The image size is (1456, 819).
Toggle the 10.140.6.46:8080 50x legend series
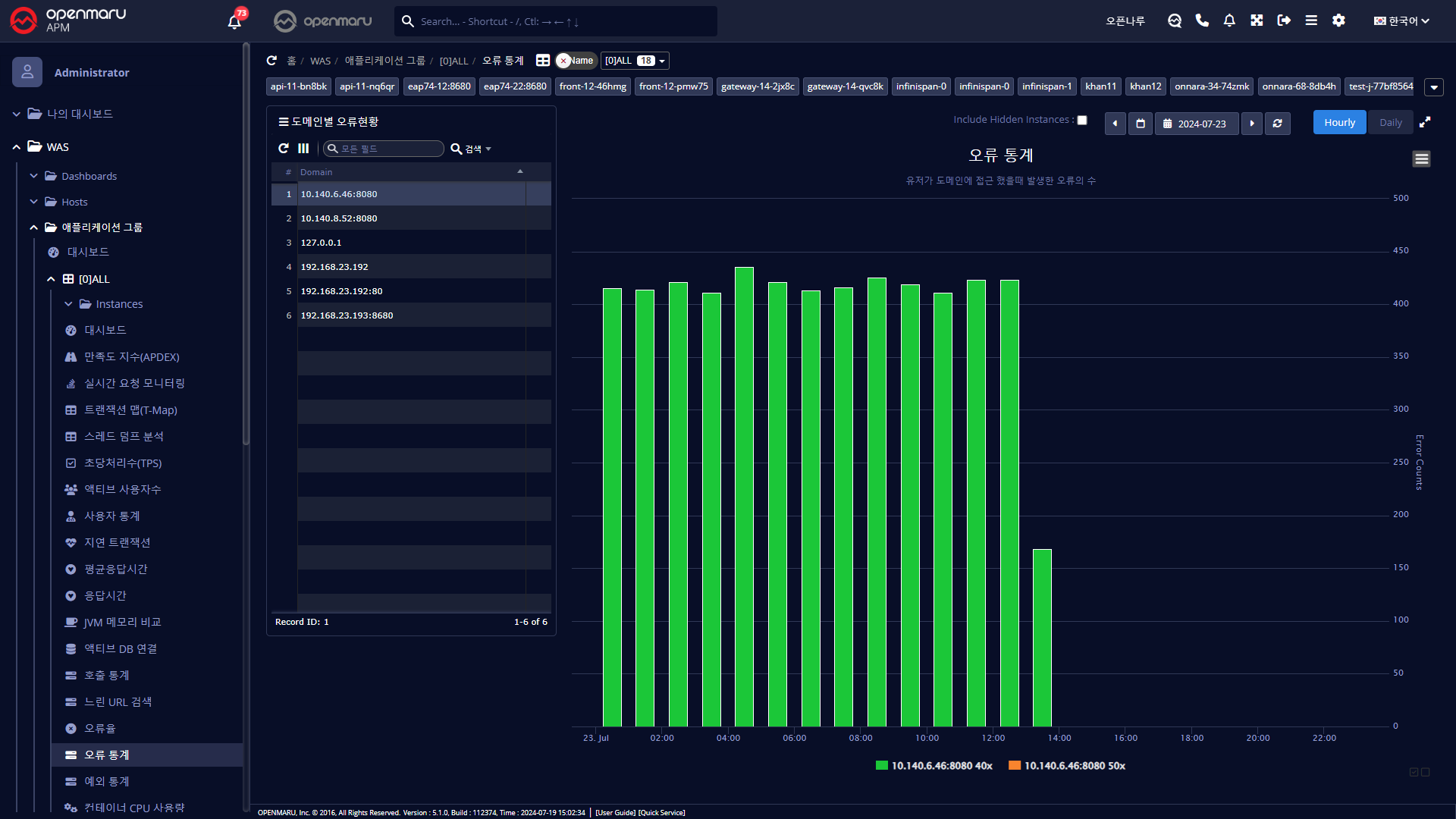pyautogui.click(x=1066, y=766)
